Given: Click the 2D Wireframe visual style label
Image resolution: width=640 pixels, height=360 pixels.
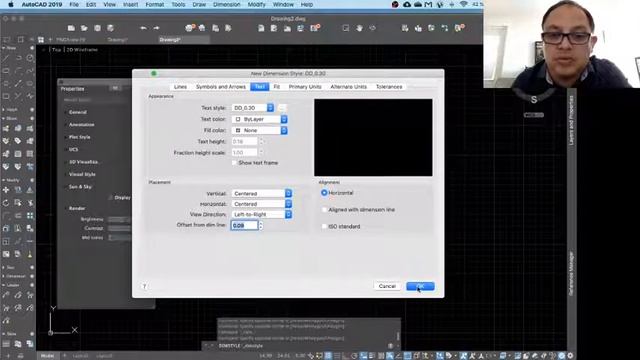Looking at the screenshot, I should 82,50.
